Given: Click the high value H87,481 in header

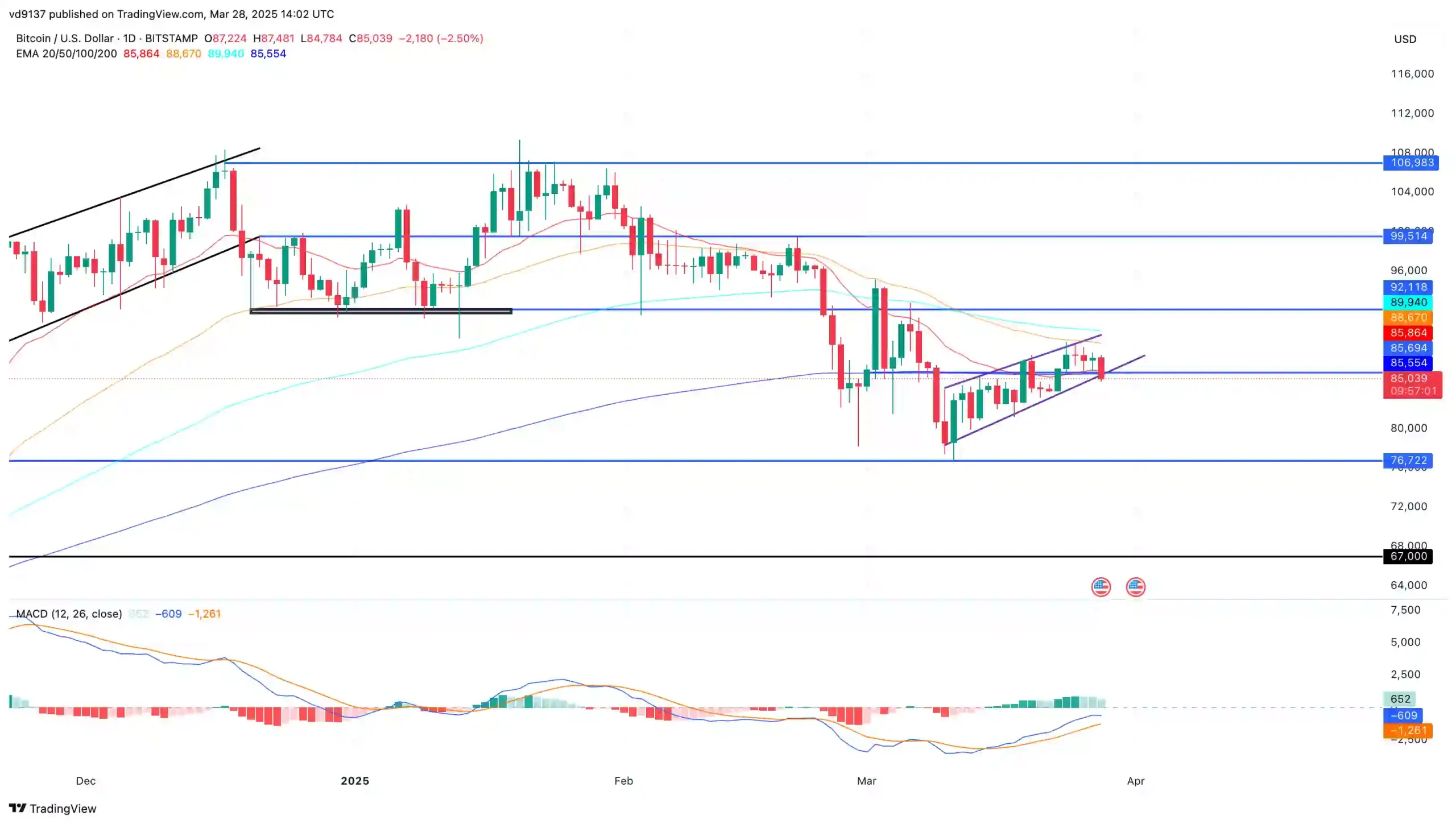Looking at the screenshot, I should [x=274, y=38].
